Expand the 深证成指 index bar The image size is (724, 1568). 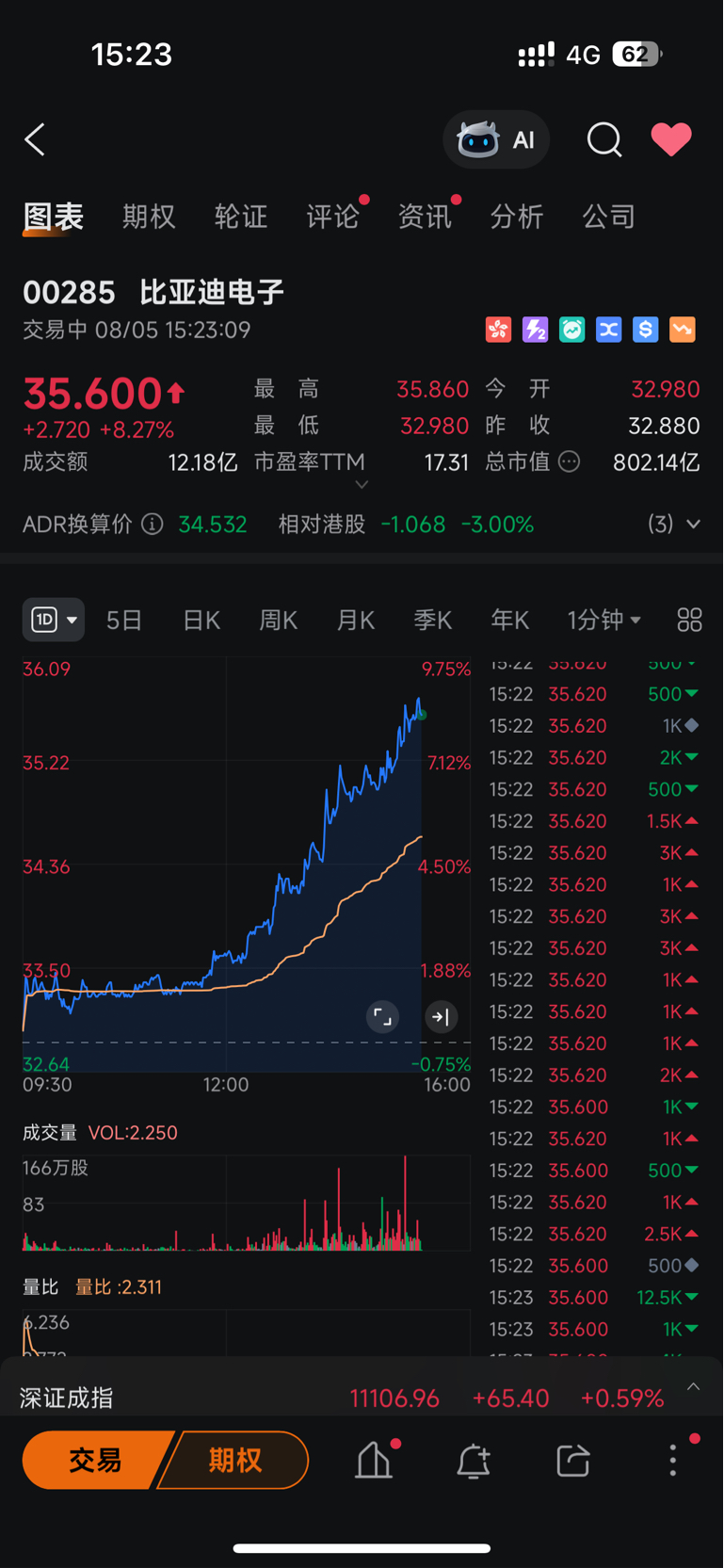pyautogui.click(x=694, y=1386)
